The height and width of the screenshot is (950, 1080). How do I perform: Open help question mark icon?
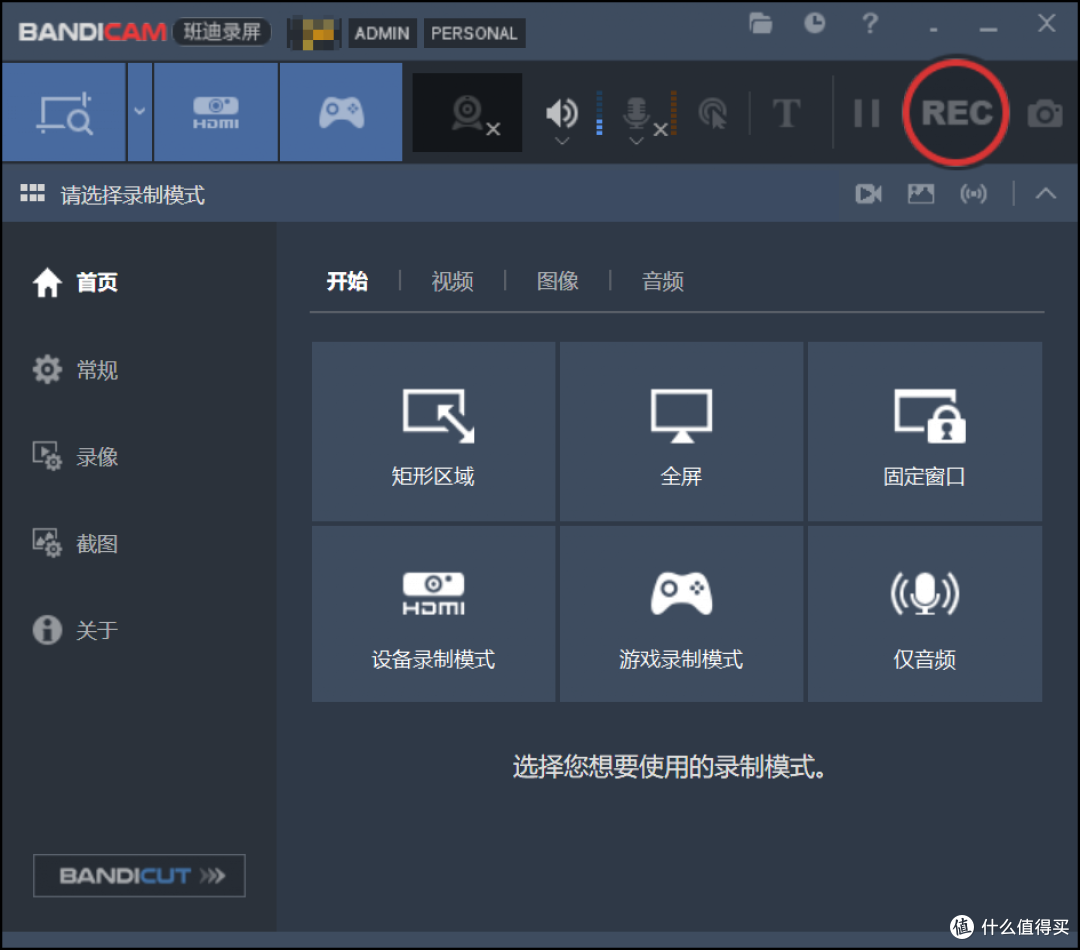tap(870, 23)
